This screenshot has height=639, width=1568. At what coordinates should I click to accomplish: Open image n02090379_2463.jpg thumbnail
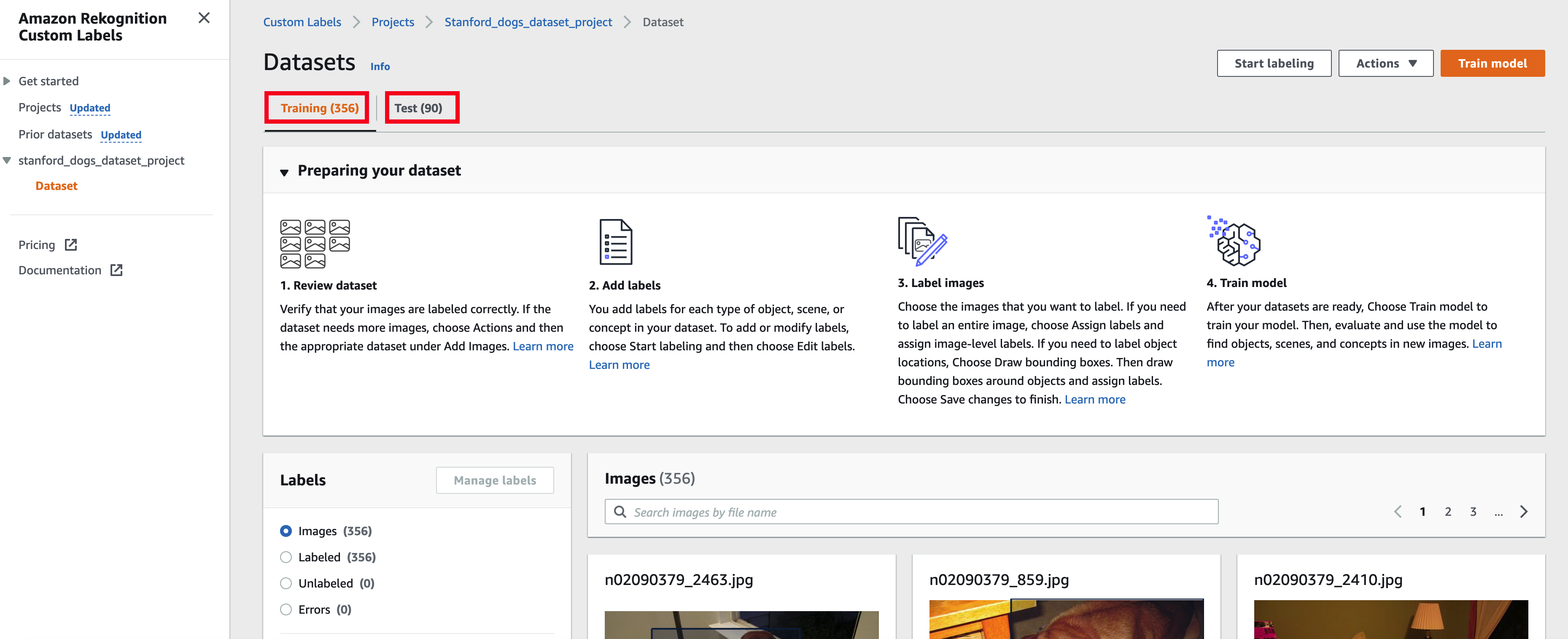coord(741,625)
